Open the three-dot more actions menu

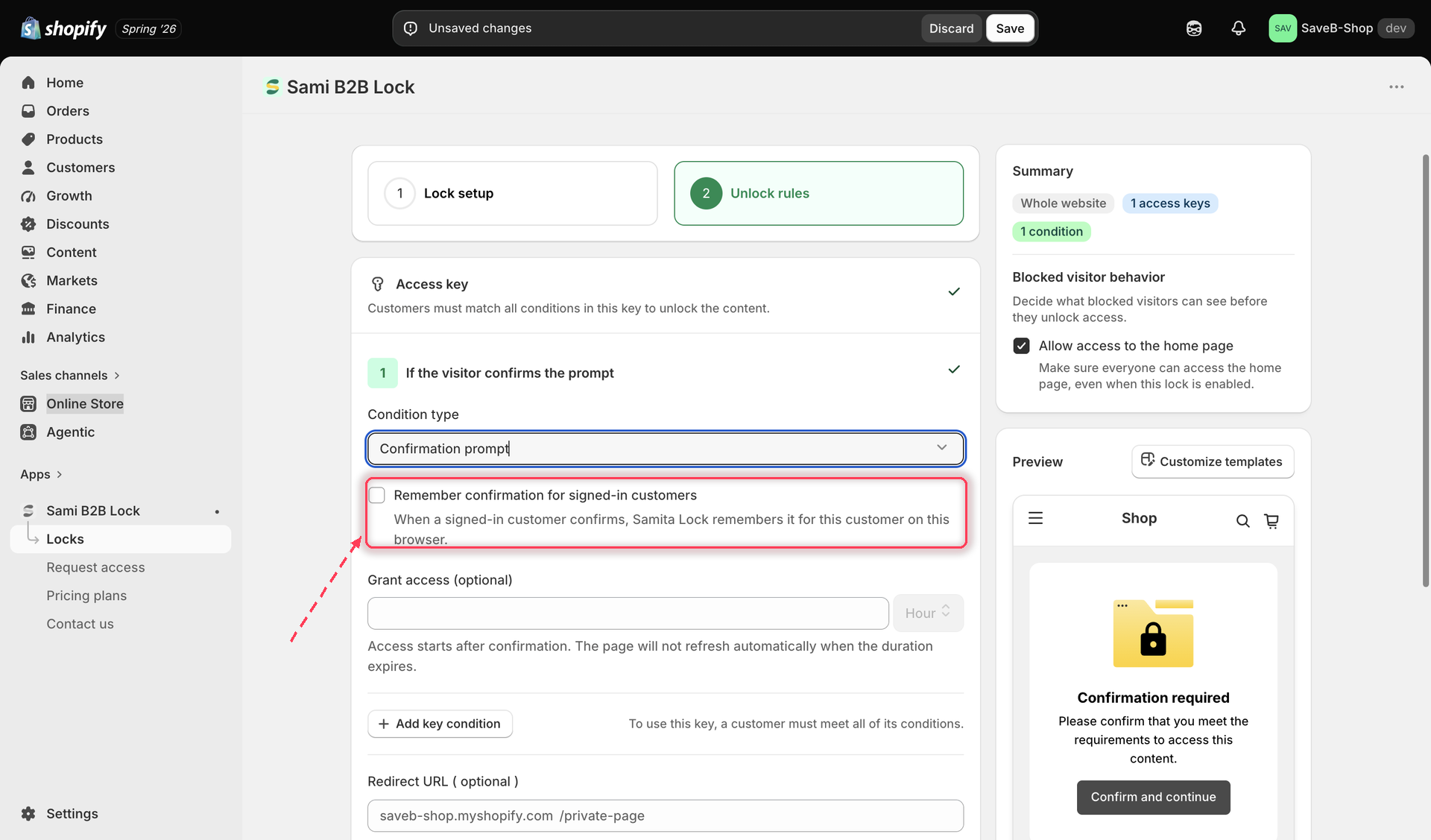[1397, 87]
